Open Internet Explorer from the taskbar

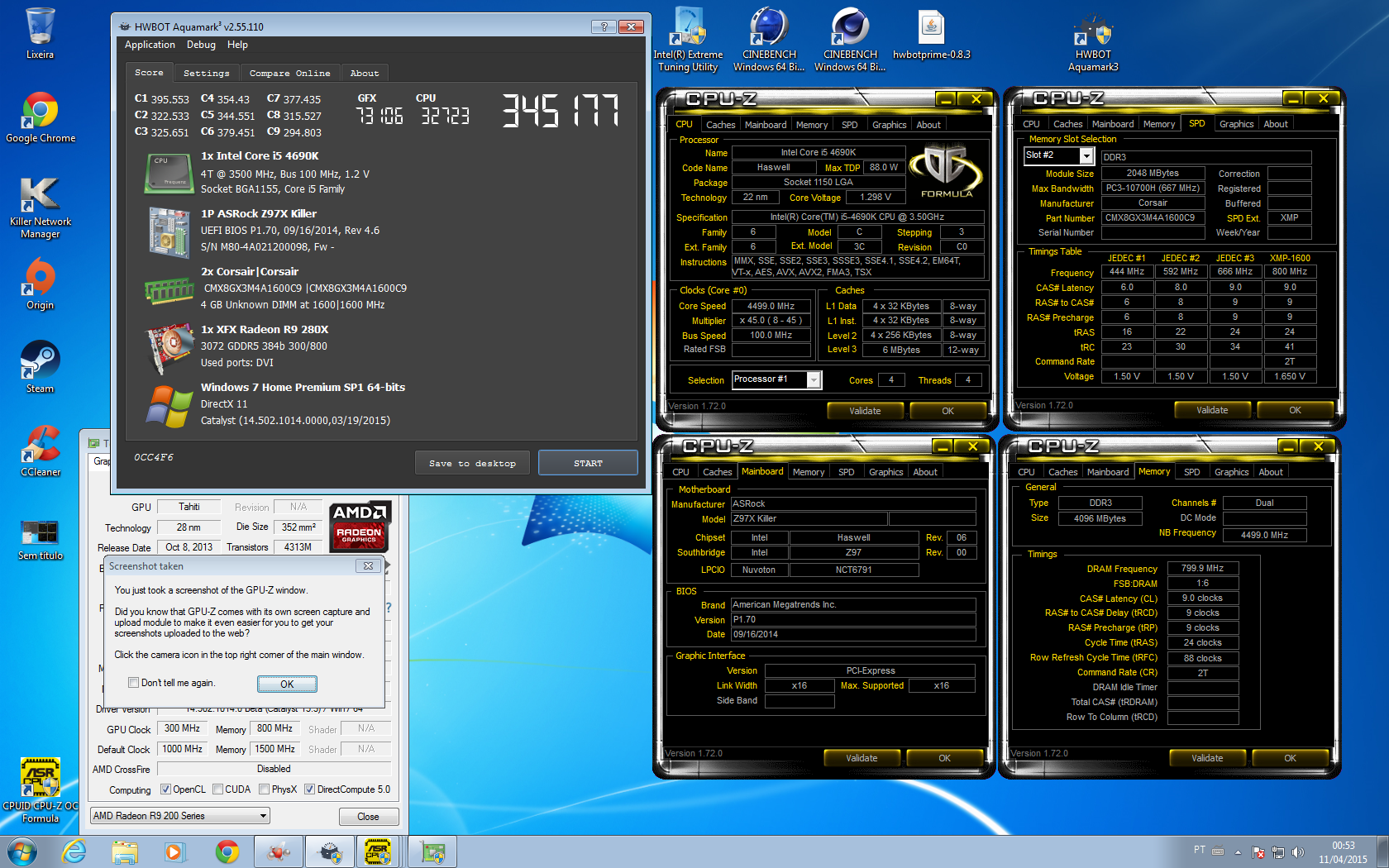74,851
